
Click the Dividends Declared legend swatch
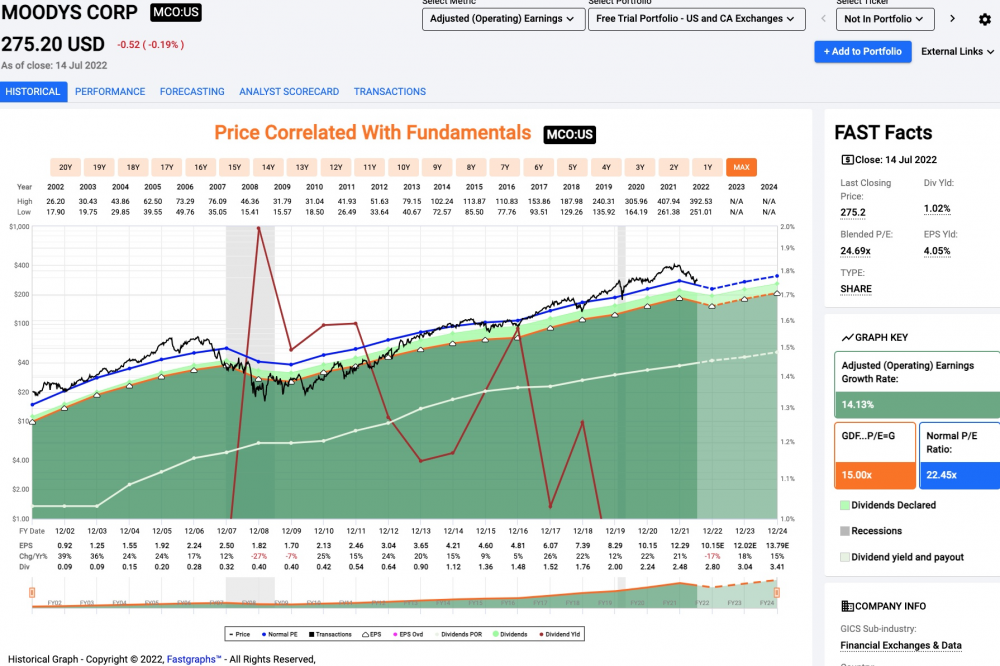click(845, 505)
